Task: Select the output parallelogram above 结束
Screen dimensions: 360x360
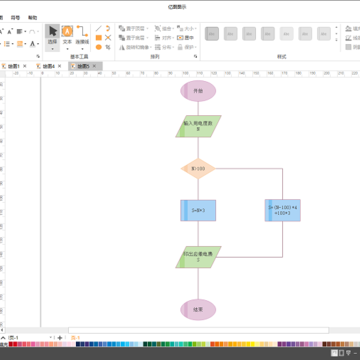Action: 198,257
